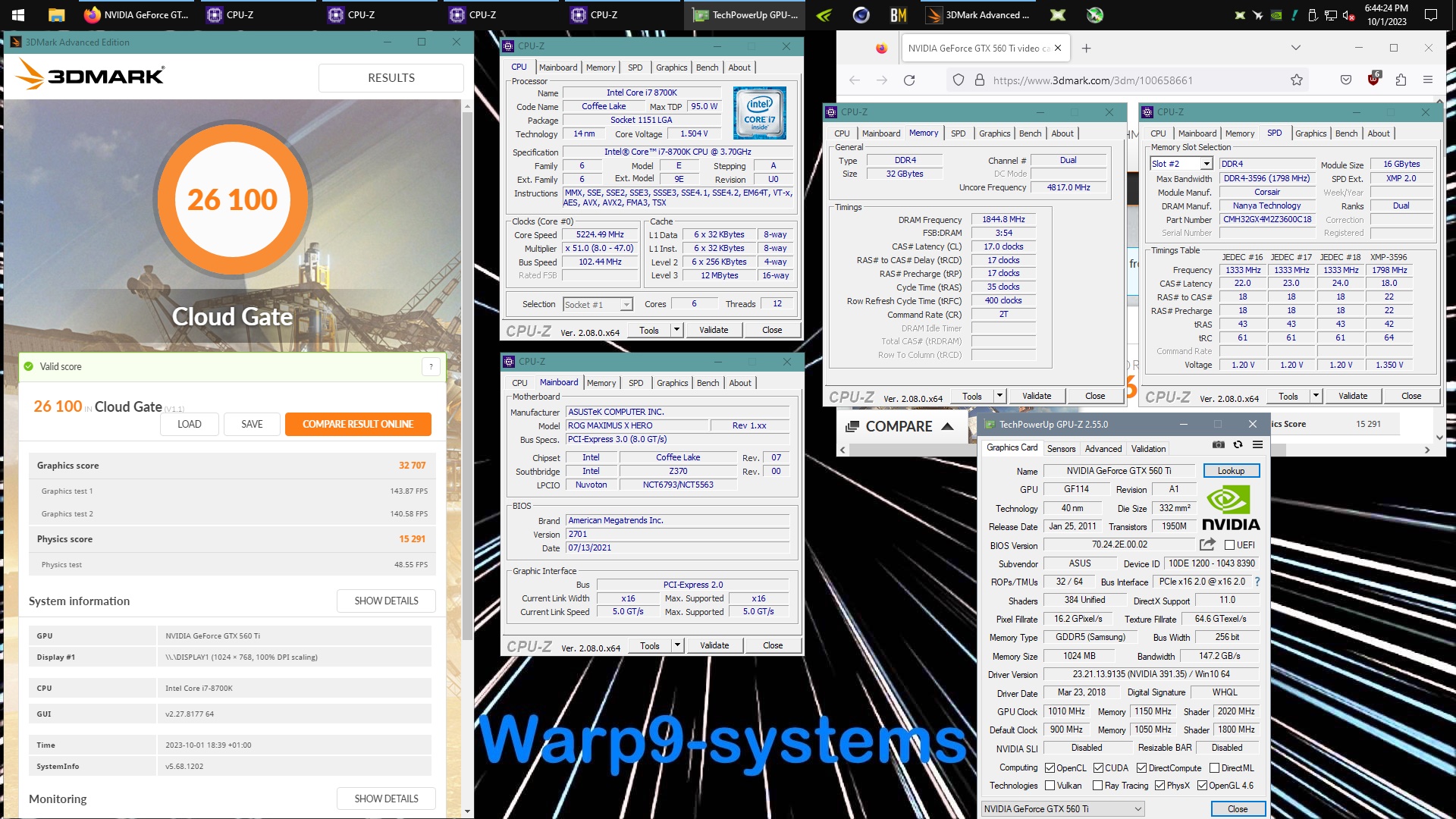This screenshot has width=1456, height=819.
Task: Click the Lookup button in GPU-Z
Action: point(1231,471)
